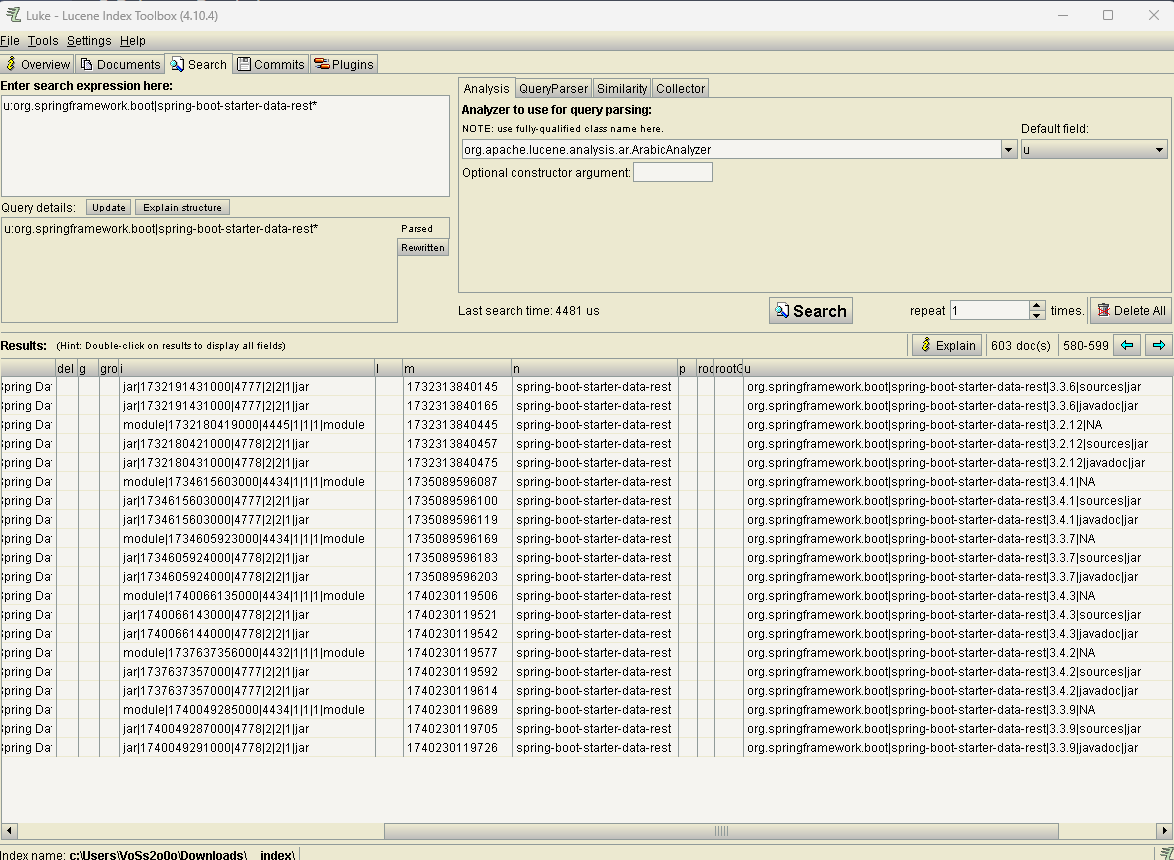Click the analyzer class name text field

[732, 150]
